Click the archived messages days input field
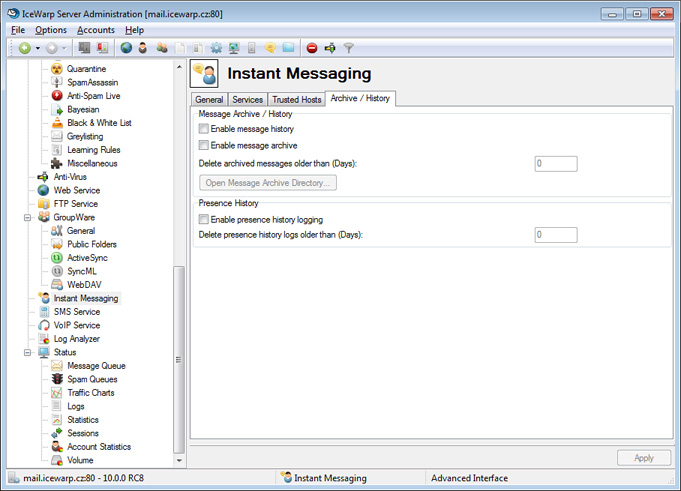The height and width of the screenshot is (491, 681). 555,163
